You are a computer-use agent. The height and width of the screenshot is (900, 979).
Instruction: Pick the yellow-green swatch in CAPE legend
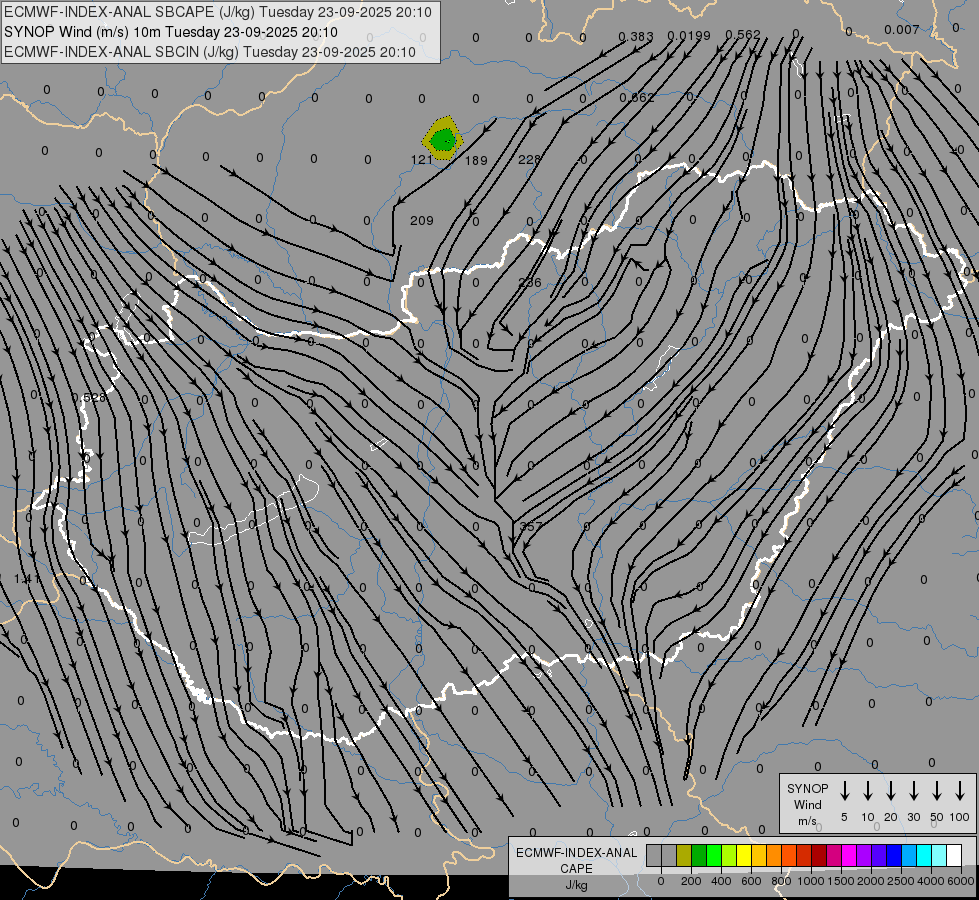[729, 855]
